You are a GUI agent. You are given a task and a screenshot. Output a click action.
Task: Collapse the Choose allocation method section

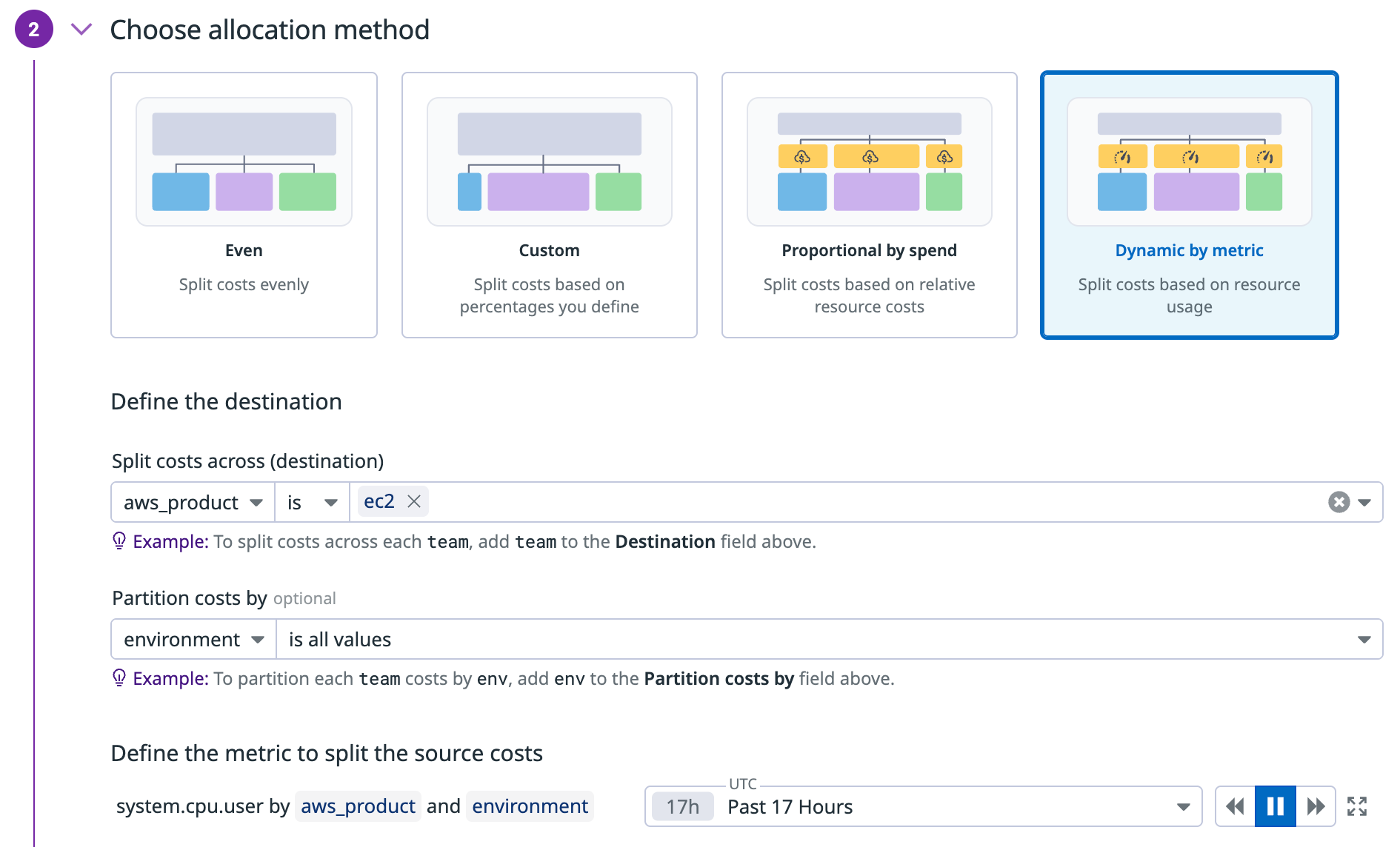click(x=81, y=30)
